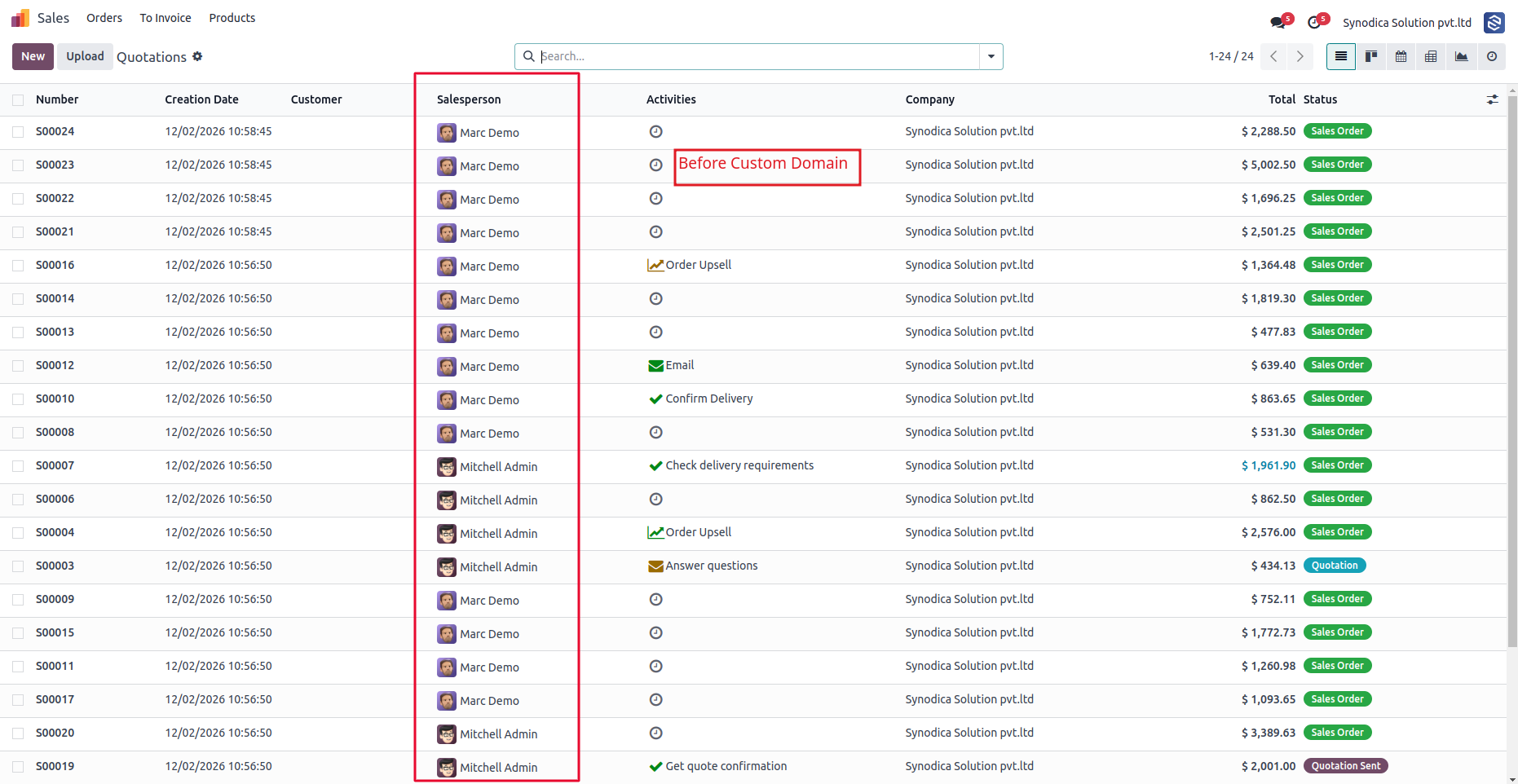This screenshot has width=1518, height=784.
Task: Open To Invoice menu
Action: tap(165, 18)
